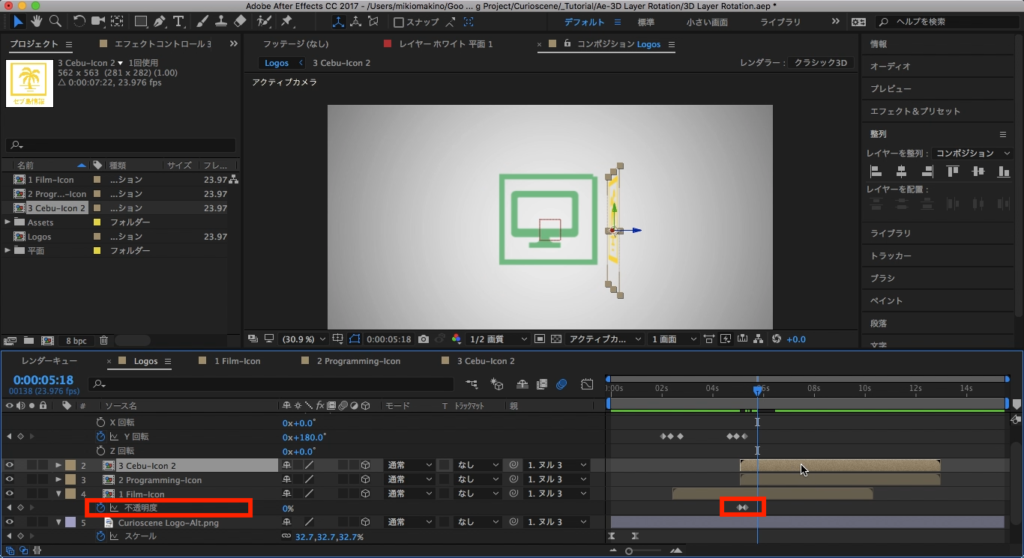The image size is (1024, 558).
Task: Hide the 3 Cebu-Icon 2 layer
Action: click(10, 465)
